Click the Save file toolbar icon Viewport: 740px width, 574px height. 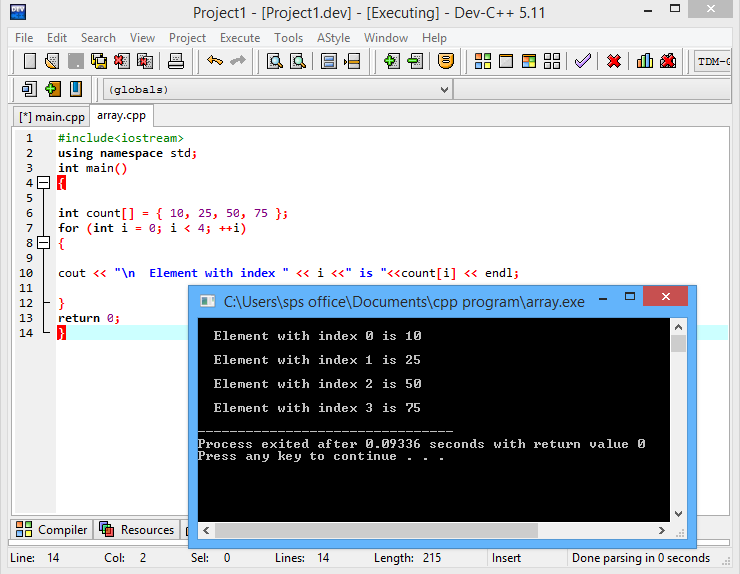point(76,61)
